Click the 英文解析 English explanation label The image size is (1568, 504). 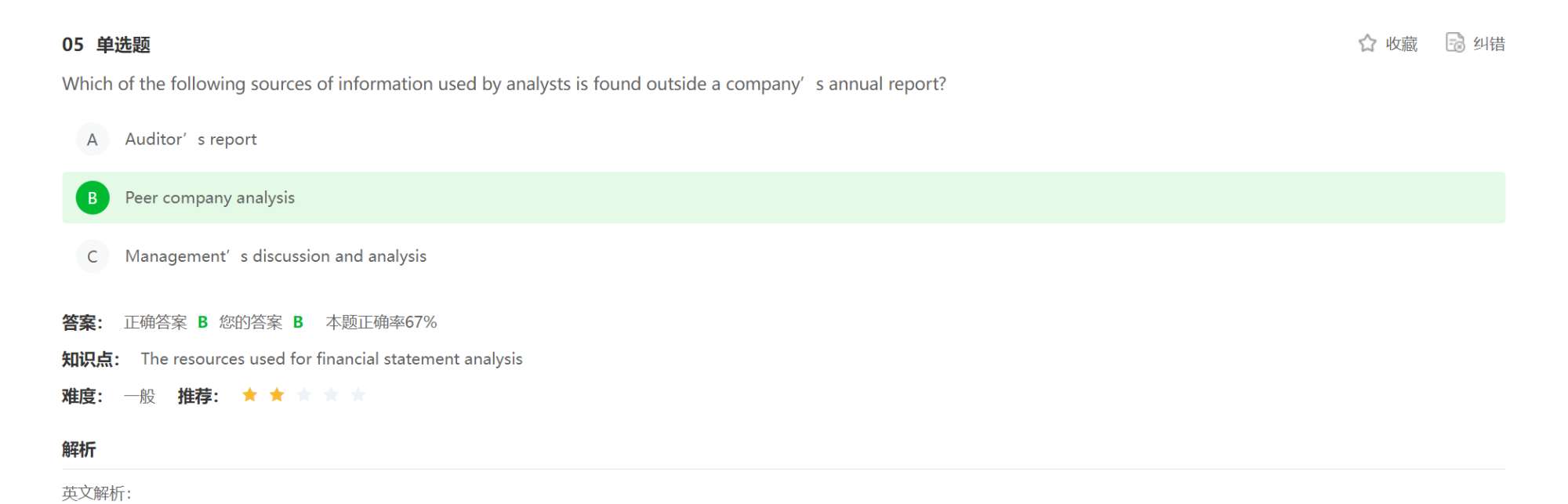tap(97, 493)
